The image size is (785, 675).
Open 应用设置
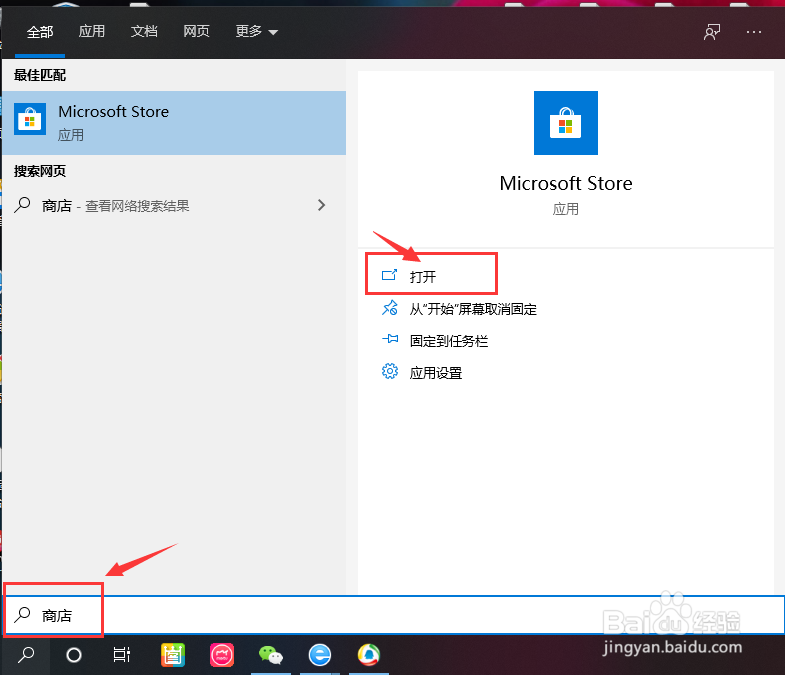click(x=436, y=373)
